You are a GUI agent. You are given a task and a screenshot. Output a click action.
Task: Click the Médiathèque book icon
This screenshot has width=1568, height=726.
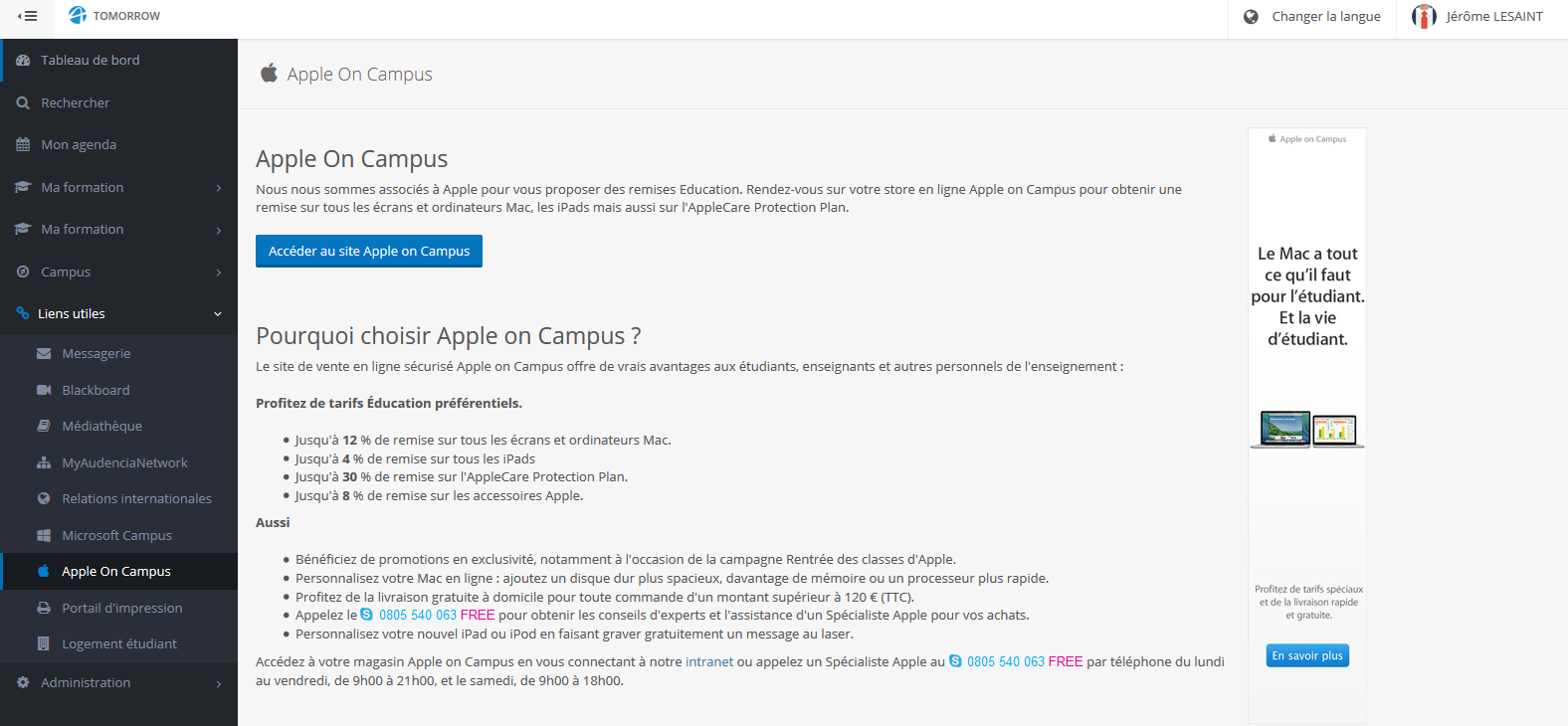tap(44, 426)
